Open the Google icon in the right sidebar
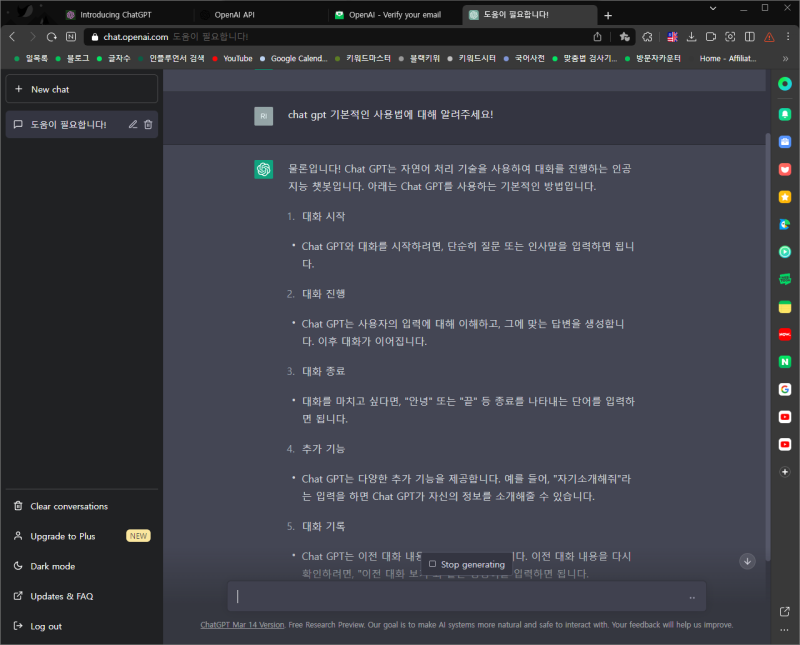This screenshot has height=645, width=800. [x=784, y=388]
